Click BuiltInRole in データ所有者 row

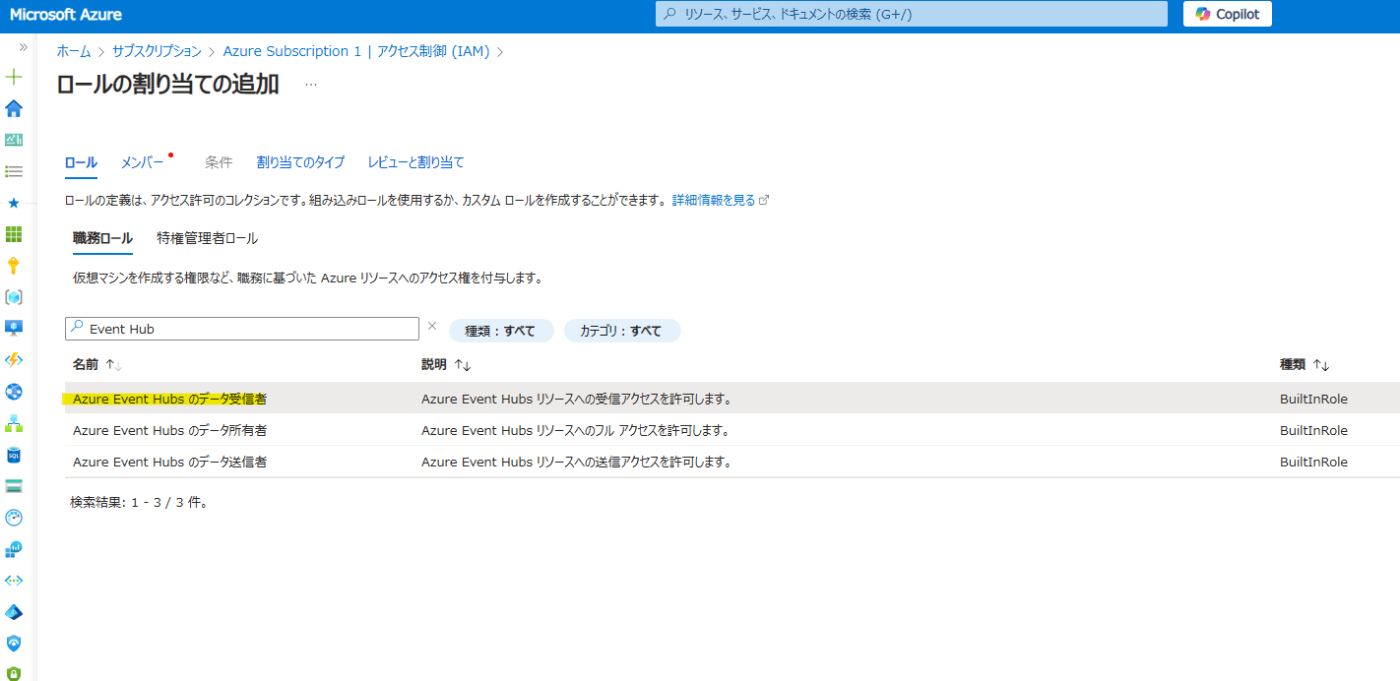pyautogui.click(x=1314, y=431)
